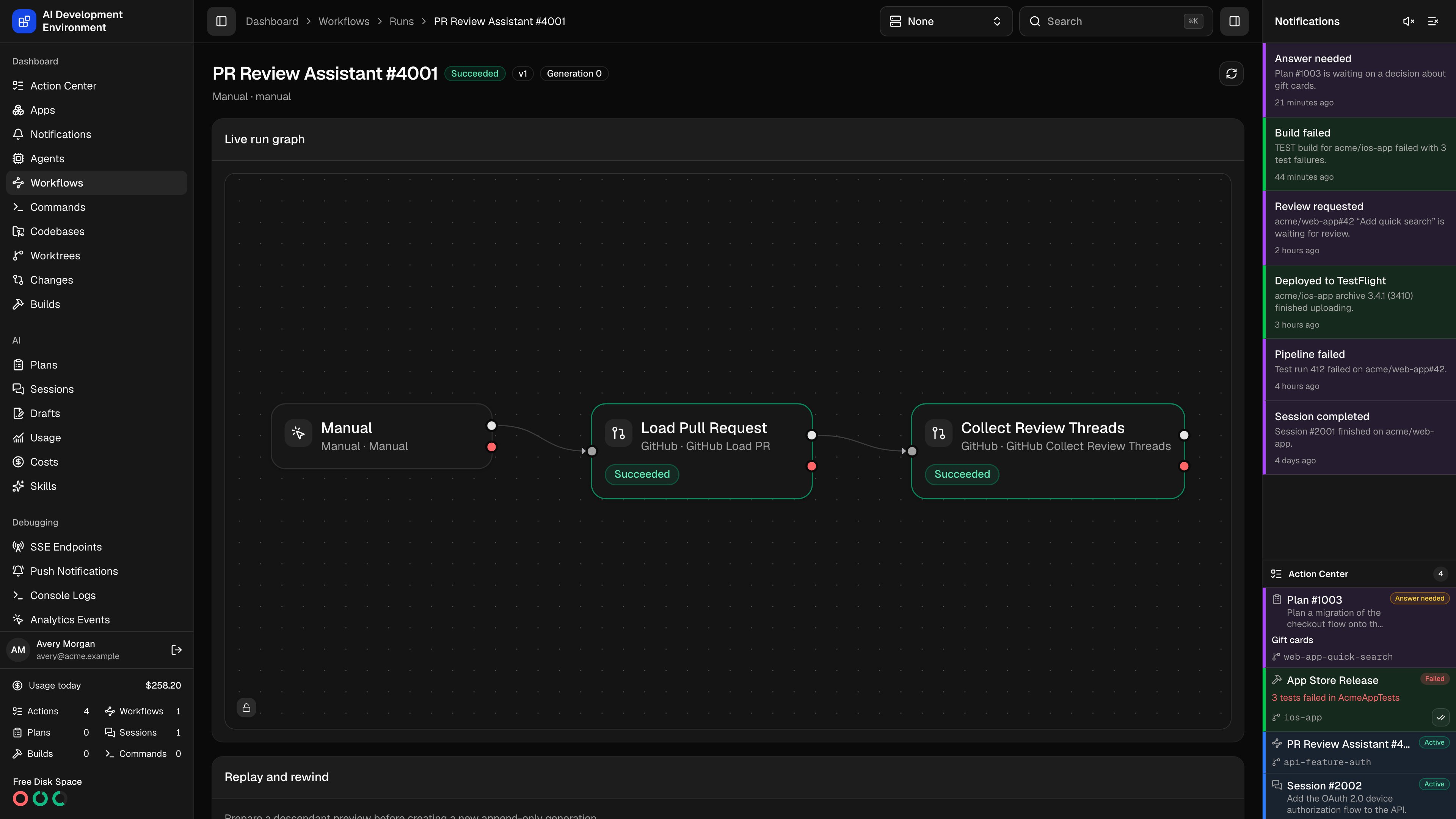Screen dimensions: 1456x819
Task: Click the Builds hammer icon
Action: 18,304
